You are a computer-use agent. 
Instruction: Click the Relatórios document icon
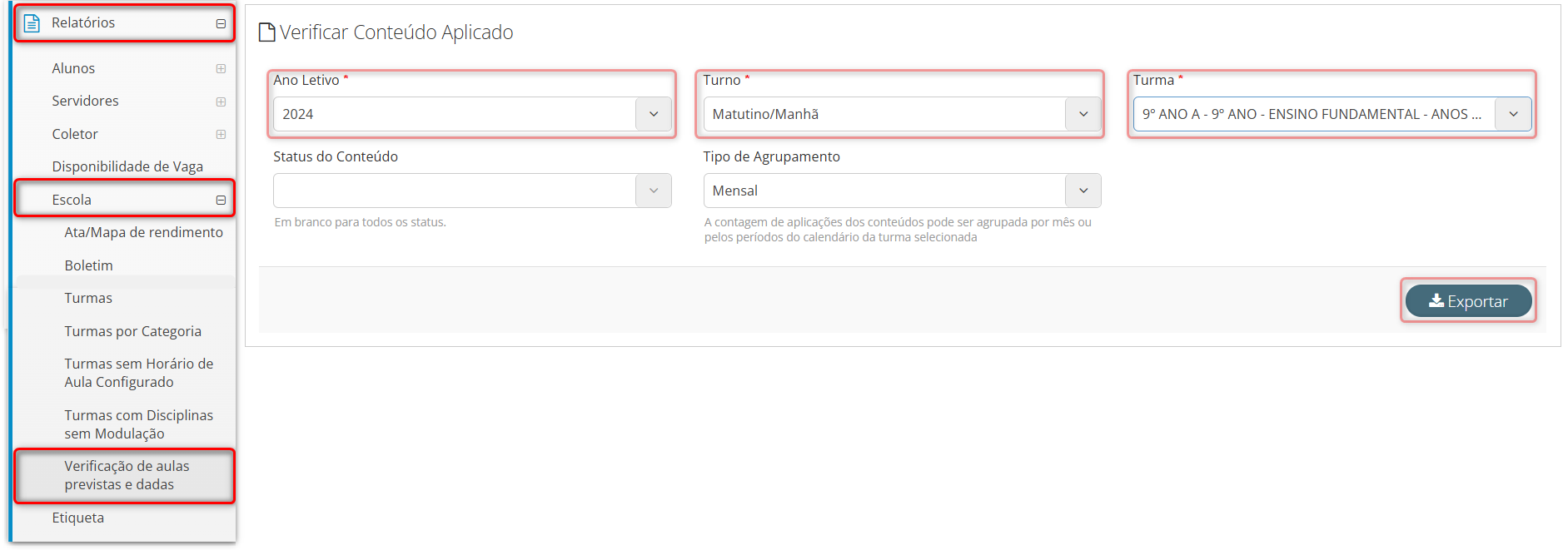[32, 23]
